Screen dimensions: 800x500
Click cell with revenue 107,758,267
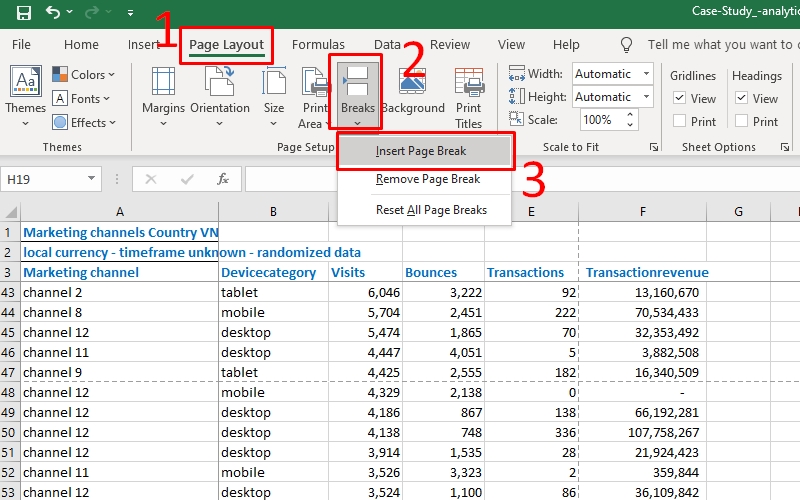[642, 433]
